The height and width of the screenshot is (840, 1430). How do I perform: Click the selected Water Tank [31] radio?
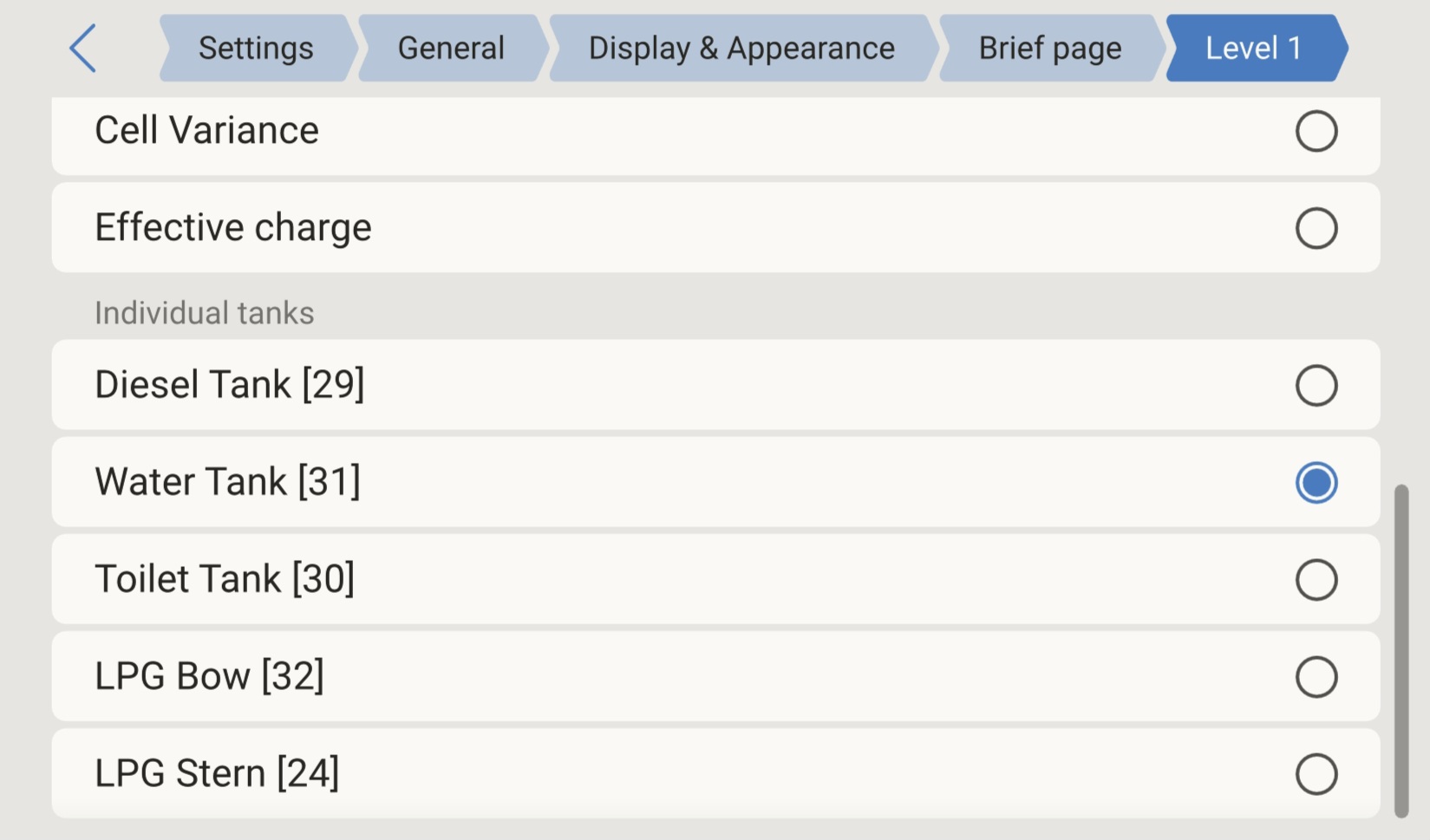pos(1316,483)
